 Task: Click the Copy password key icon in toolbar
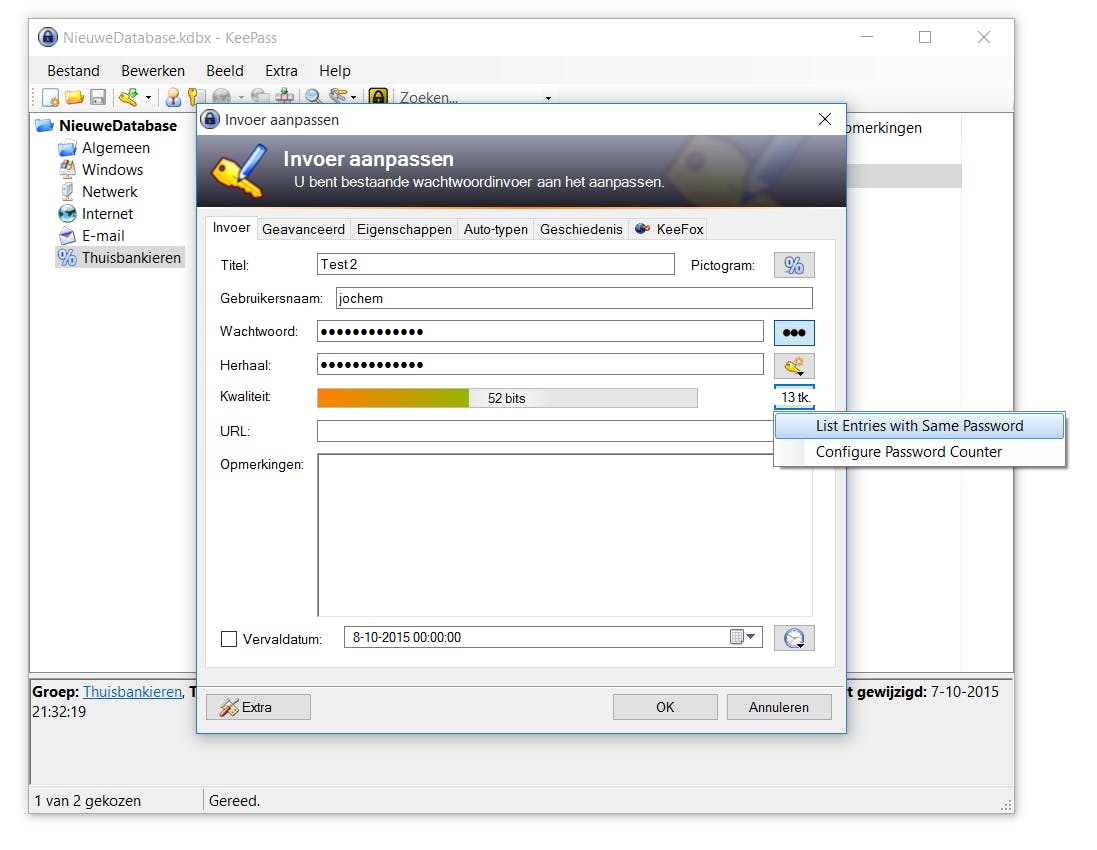(194, 97)
